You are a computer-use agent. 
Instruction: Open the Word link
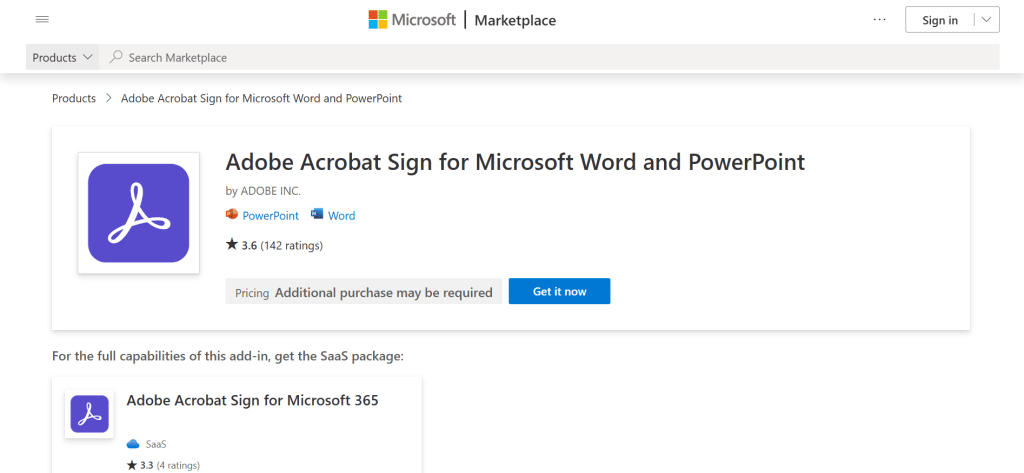pyautogui.click(x=341, y=215)
